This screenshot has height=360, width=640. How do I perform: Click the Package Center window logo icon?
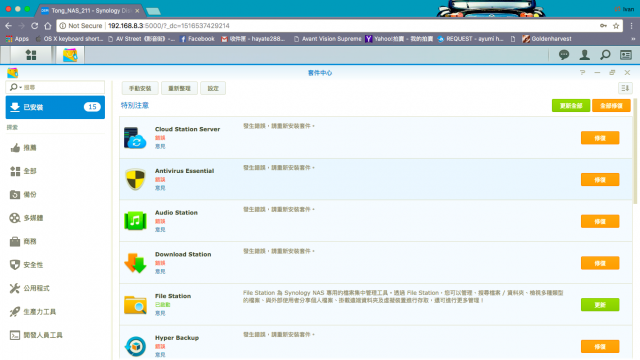(x=12, y=73)
